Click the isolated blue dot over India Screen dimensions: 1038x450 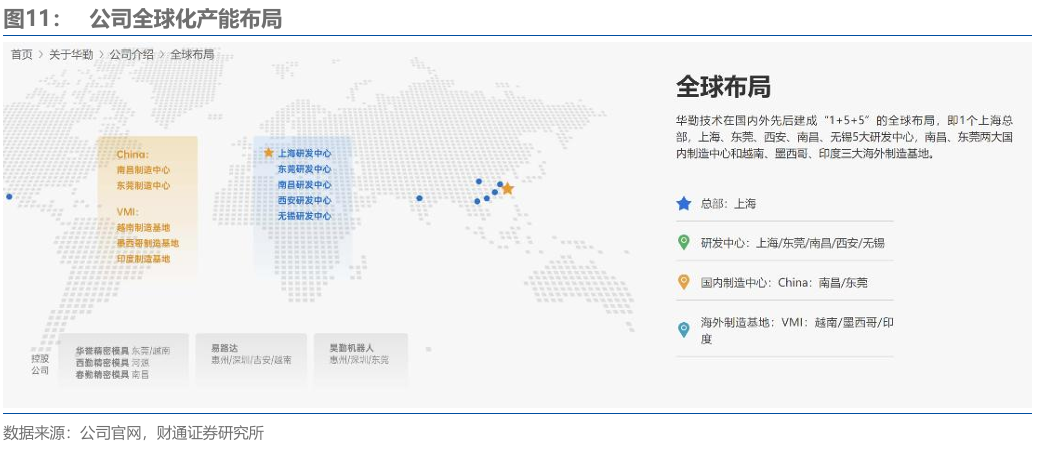click(419, 198)
